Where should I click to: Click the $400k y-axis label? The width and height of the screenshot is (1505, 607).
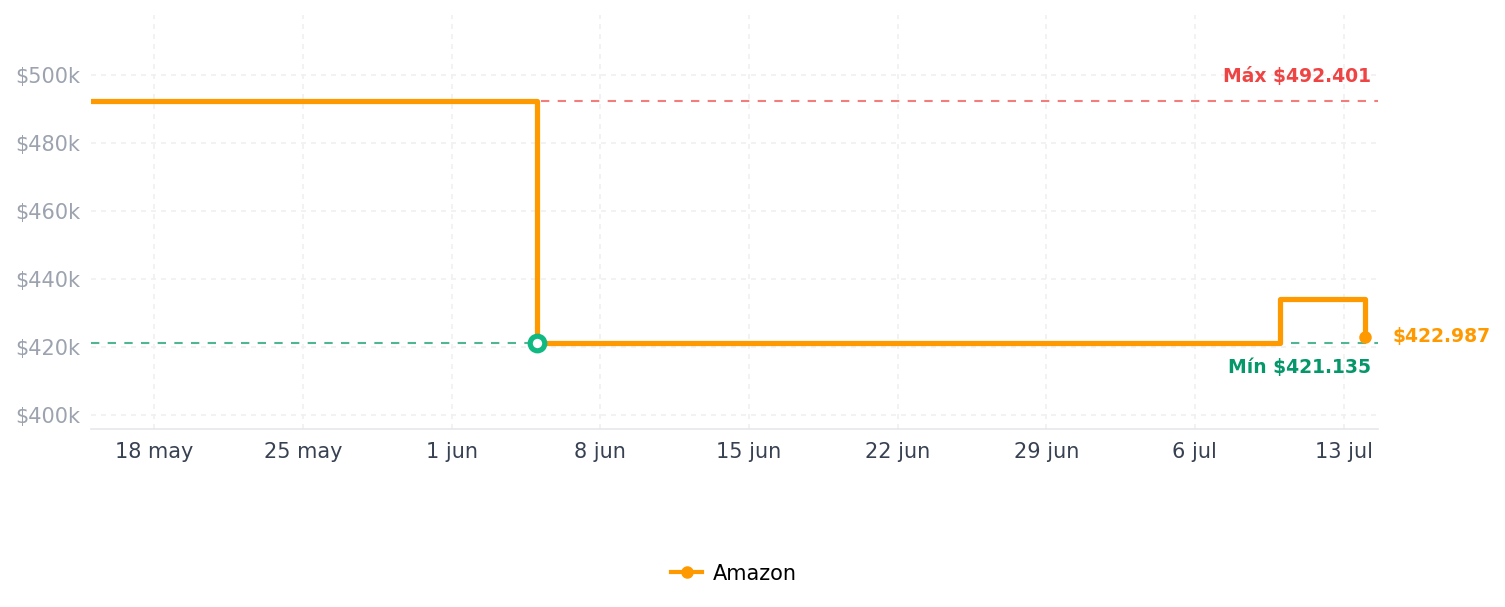(47, 415)
